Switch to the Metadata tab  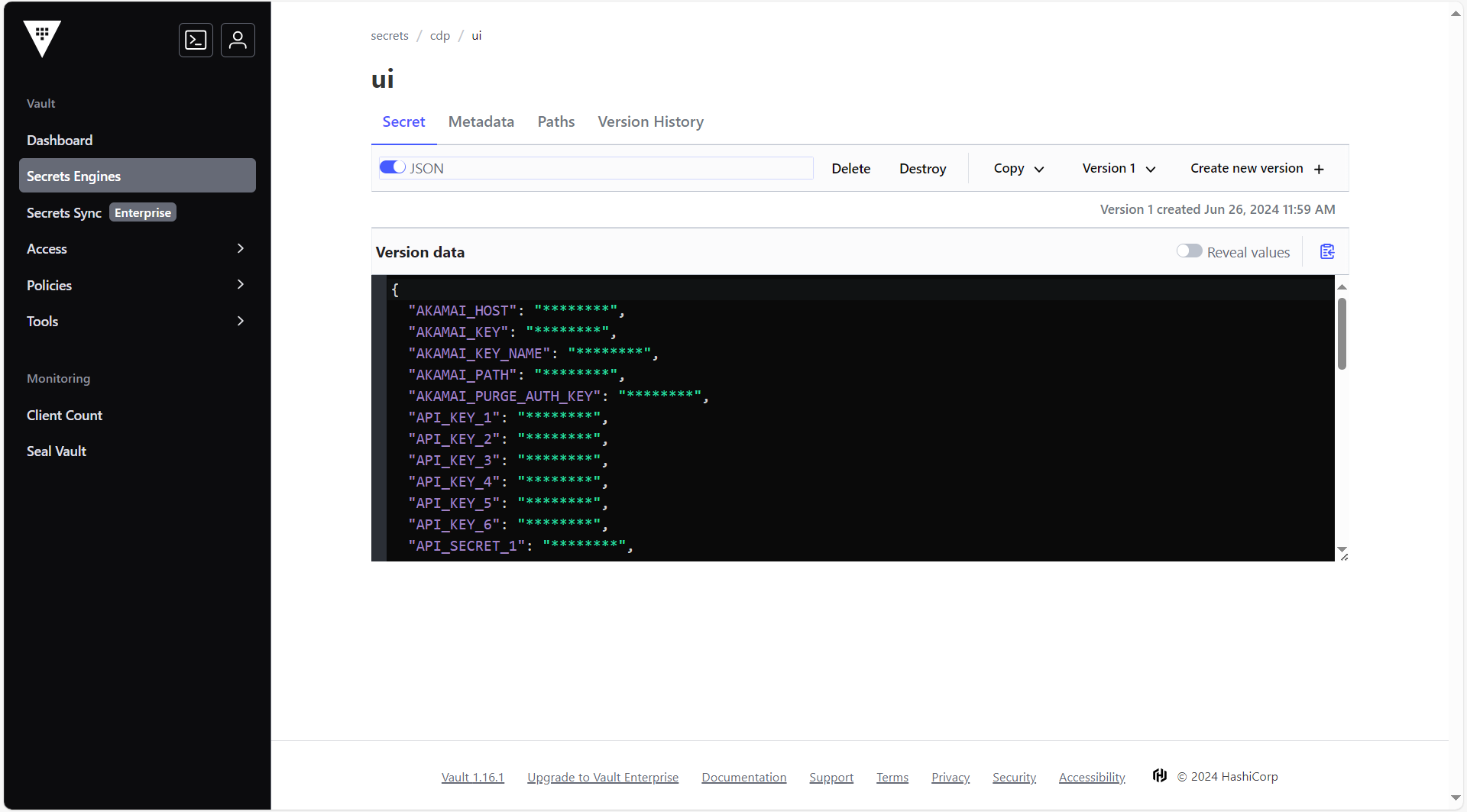pos(481,121)
